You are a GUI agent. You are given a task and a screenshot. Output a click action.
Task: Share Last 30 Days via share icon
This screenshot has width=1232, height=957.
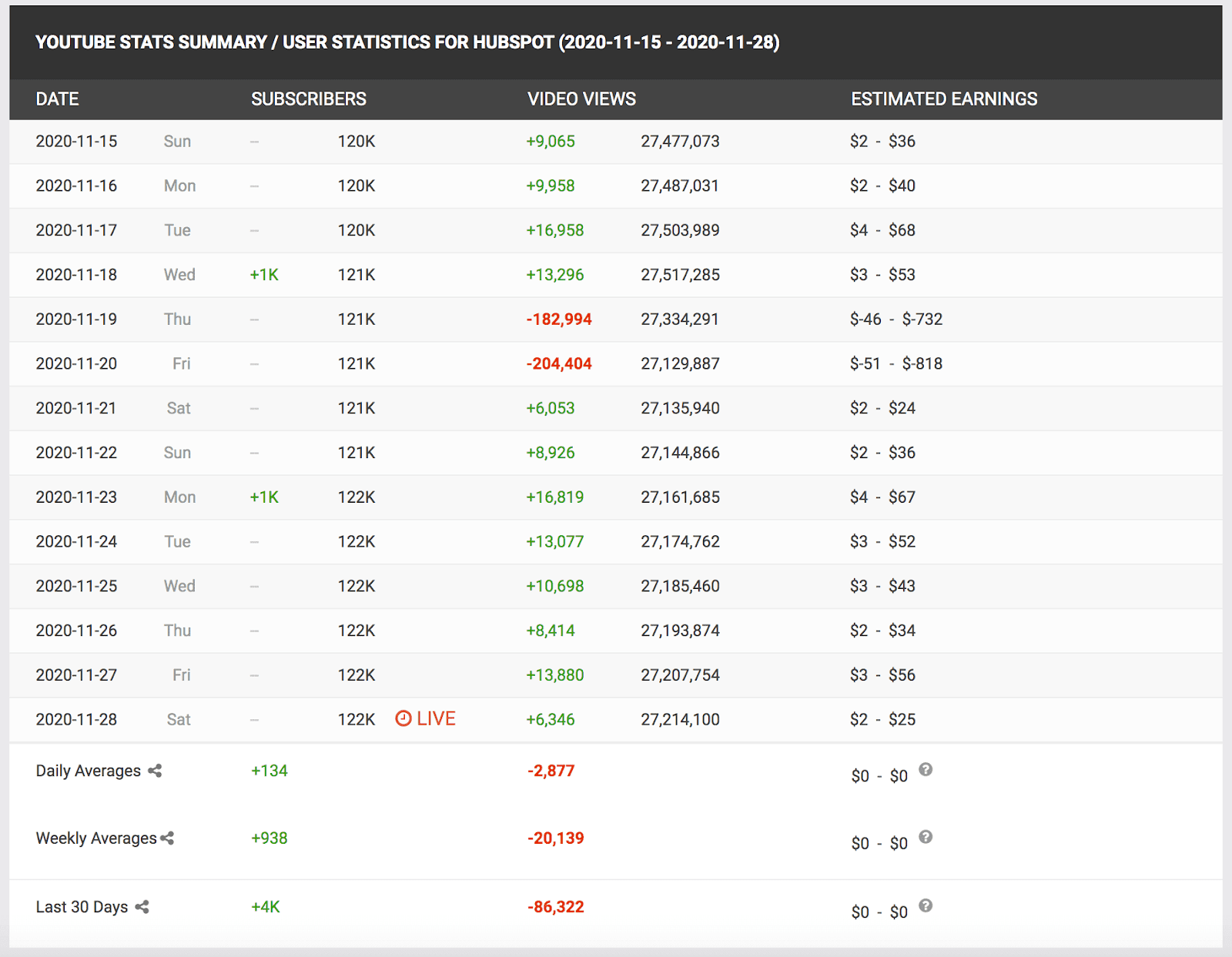coord(142,907)
